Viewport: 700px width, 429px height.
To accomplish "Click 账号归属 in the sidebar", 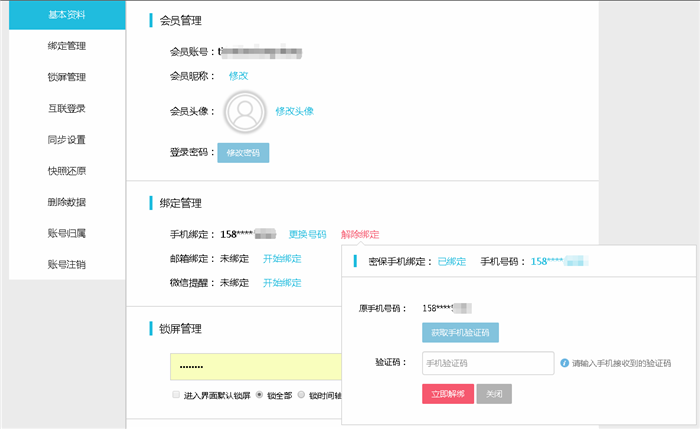I will [67, 233].
